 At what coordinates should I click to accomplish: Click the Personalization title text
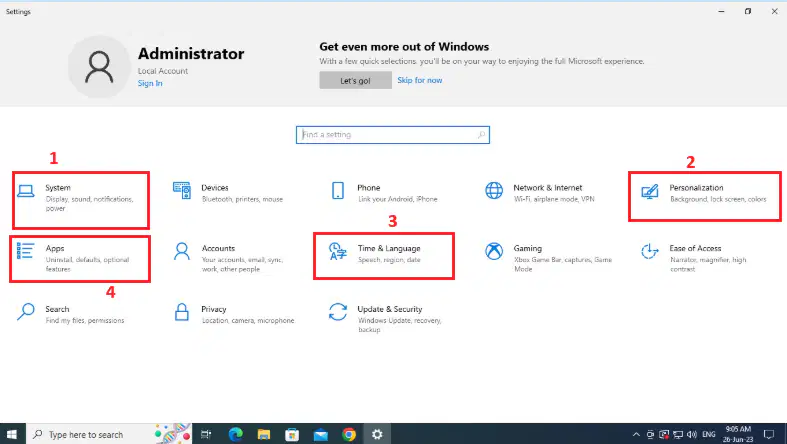(x=696, y=188)
